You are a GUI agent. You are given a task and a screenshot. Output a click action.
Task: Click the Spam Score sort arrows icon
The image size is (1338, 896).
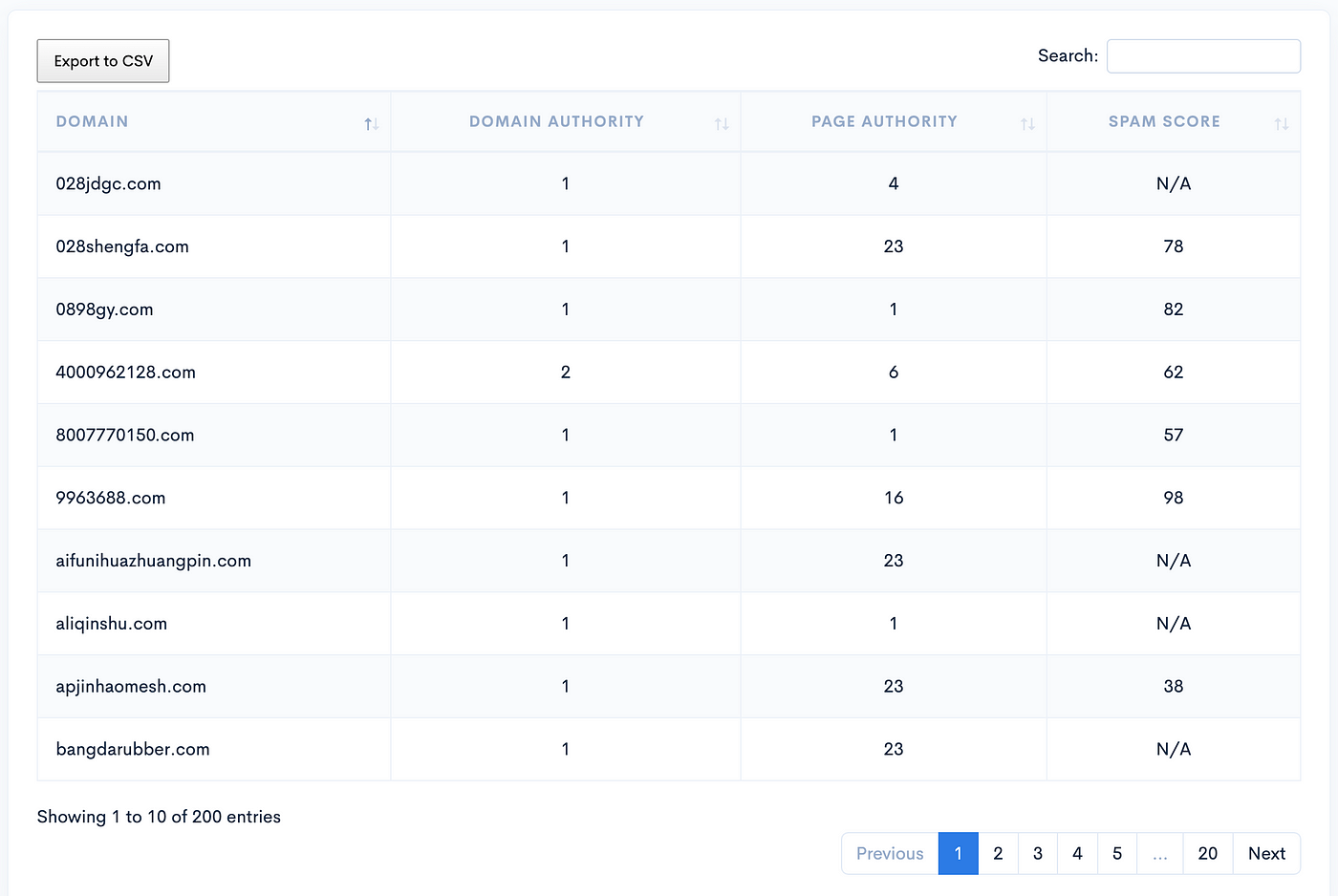(1282, 123)
